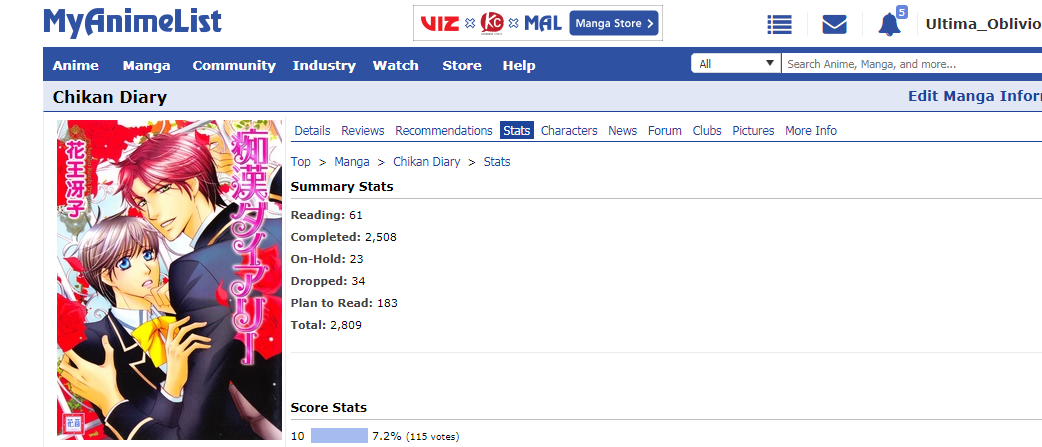This screenshot has height=447, width=1042.
Task: Click Stats in the breadcrumb
Action: 497,161
